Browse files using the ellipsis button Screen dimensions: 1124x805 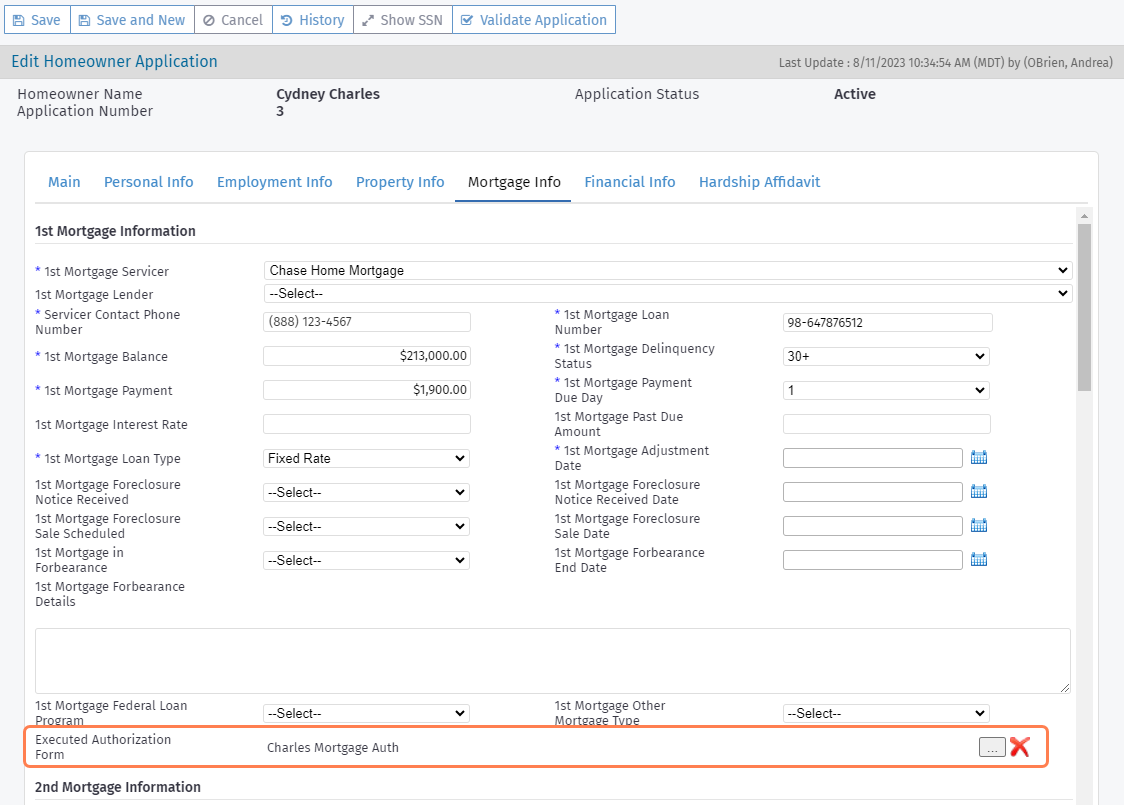(992, 746)
